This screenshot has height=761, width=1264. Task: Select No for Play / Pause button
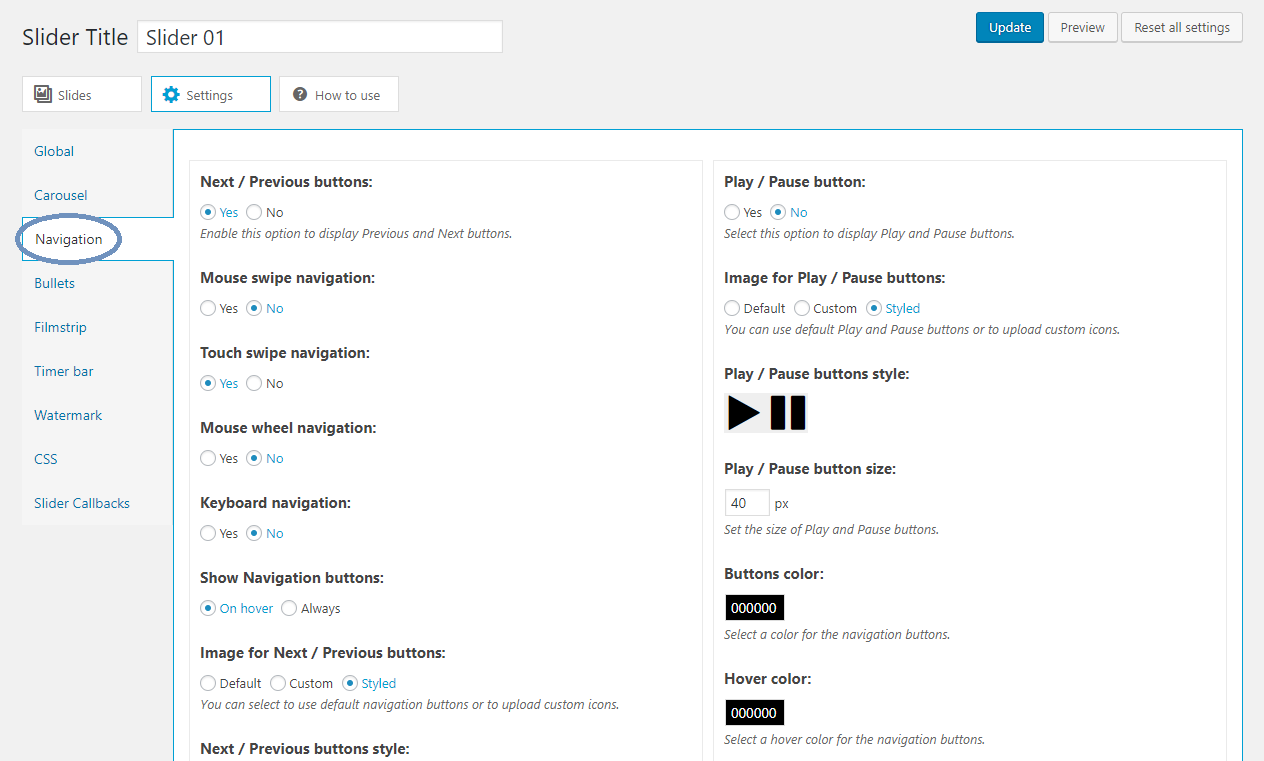[778, 212]
